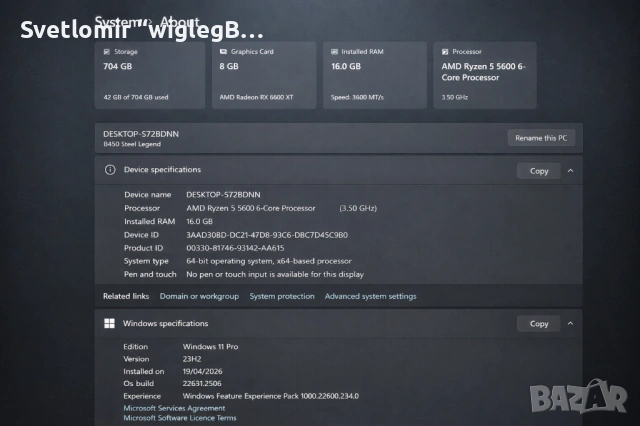Viewport: 640px width, 426px height.
Task: Select Device ID value 3AAD30BD-DC21-47D8
Action: [x=267, y=235]
